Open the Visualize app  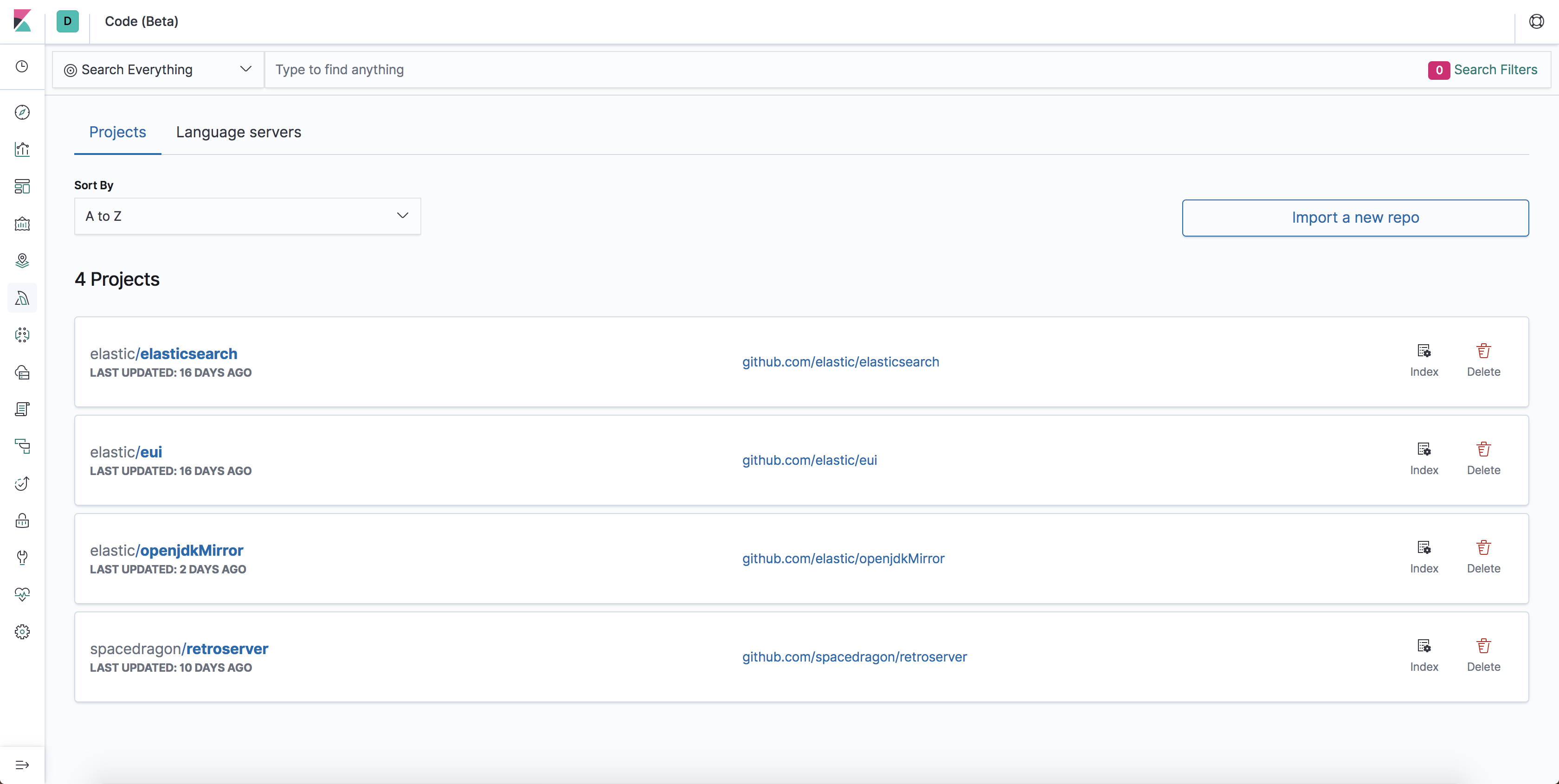[x=22, y=149]
